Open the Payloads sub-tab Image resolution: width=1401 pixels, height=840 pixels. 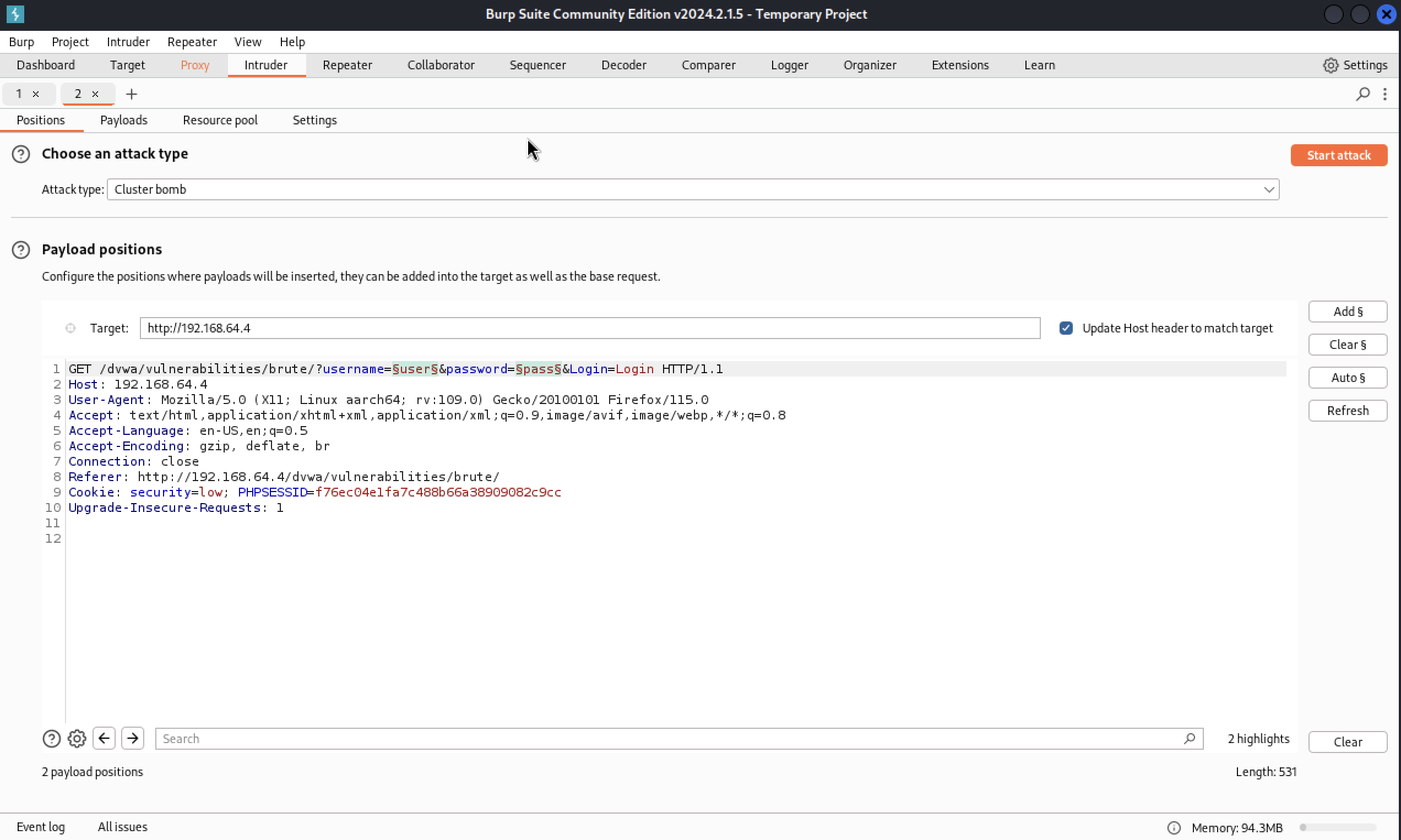tap(123, 120)
